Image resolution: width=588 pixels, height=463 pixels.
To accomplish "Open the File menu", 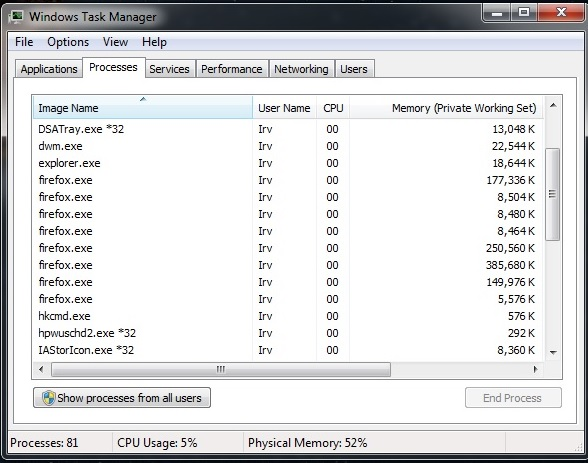I will pyautogui.click(x=24, y=42).
